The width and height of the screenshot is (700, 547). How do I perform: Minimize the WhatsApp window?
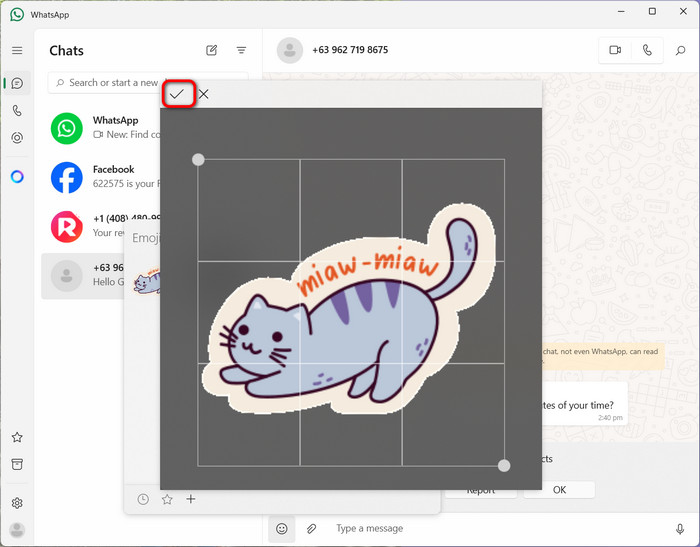pos(621,12)
